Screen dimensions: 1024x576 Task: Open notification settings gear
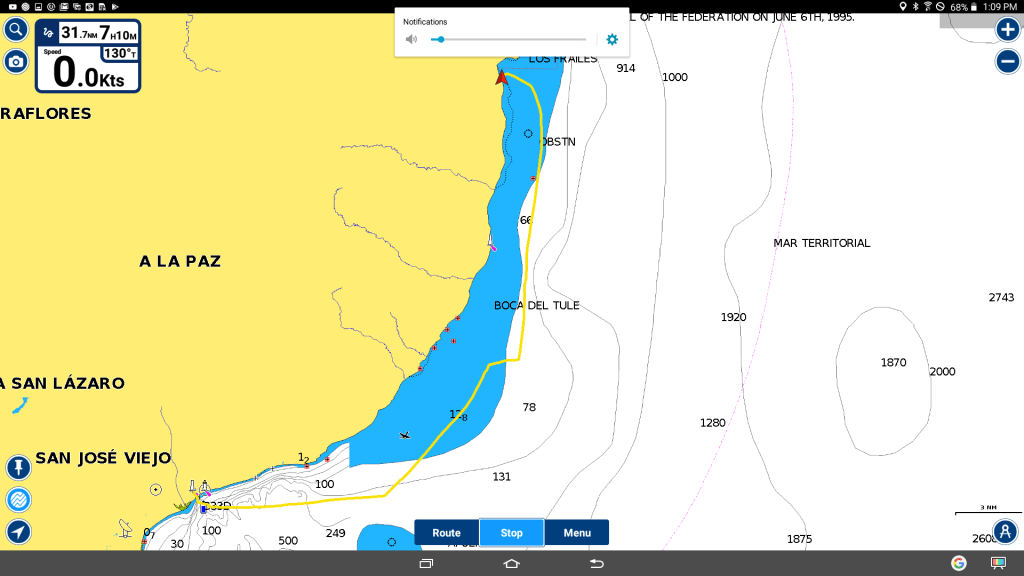(612, 40)
